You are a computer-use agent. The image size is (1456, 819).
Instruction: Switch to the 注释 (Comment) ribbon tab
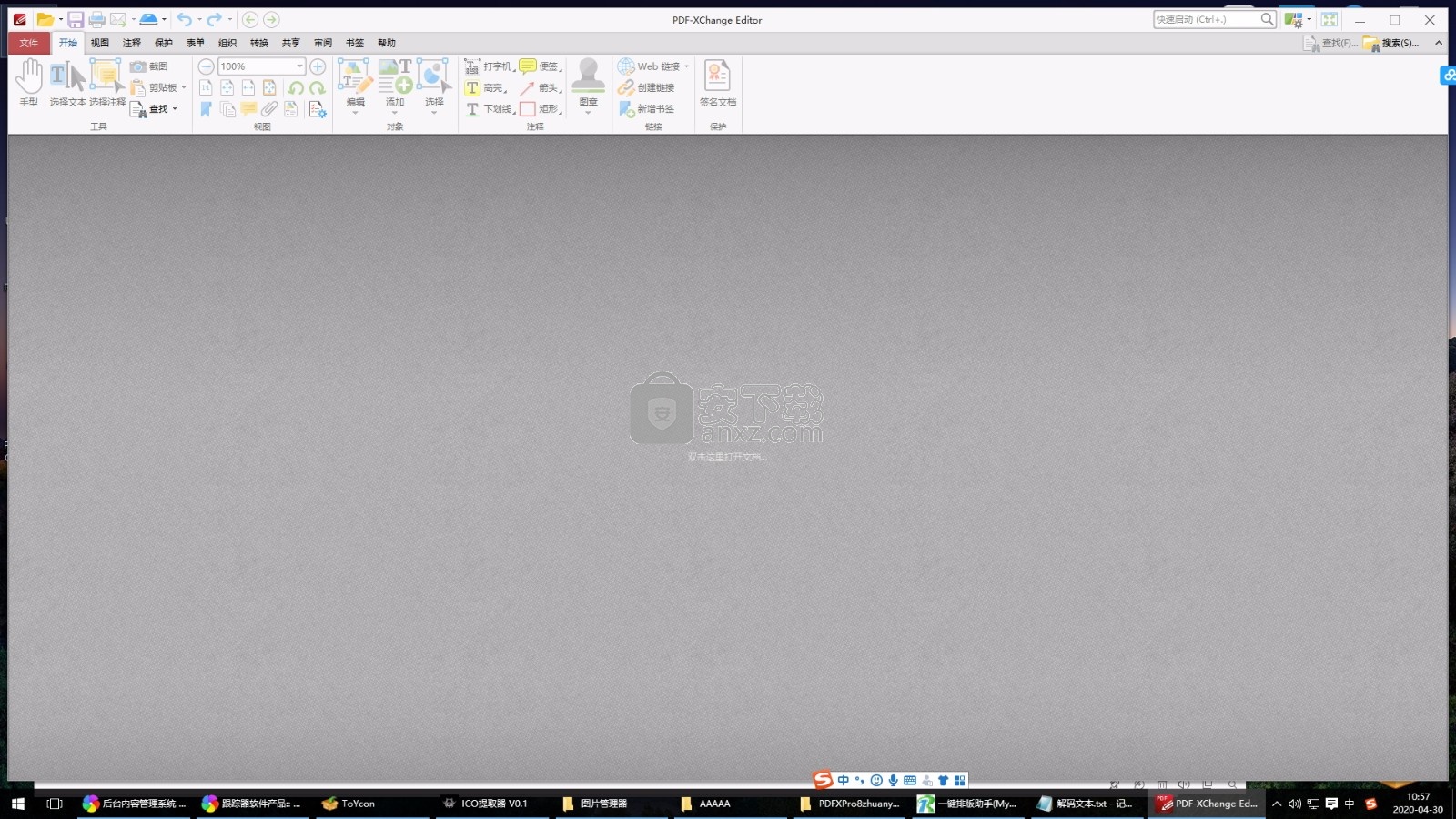[x=132, y=43]
